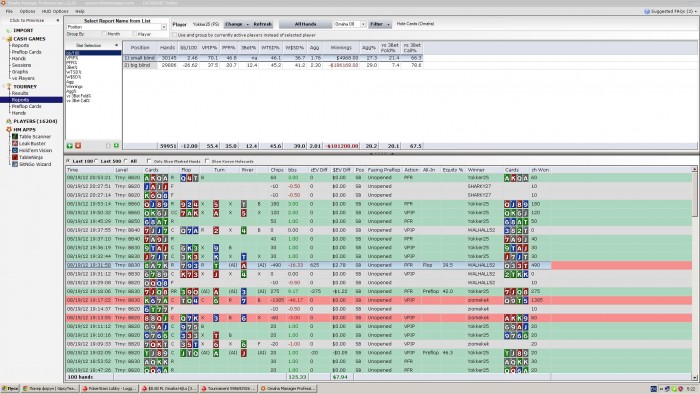Viewport: 700px width, 394px height.
Task: Toggle Group By Player checkbox
Action: coord(134,34)
